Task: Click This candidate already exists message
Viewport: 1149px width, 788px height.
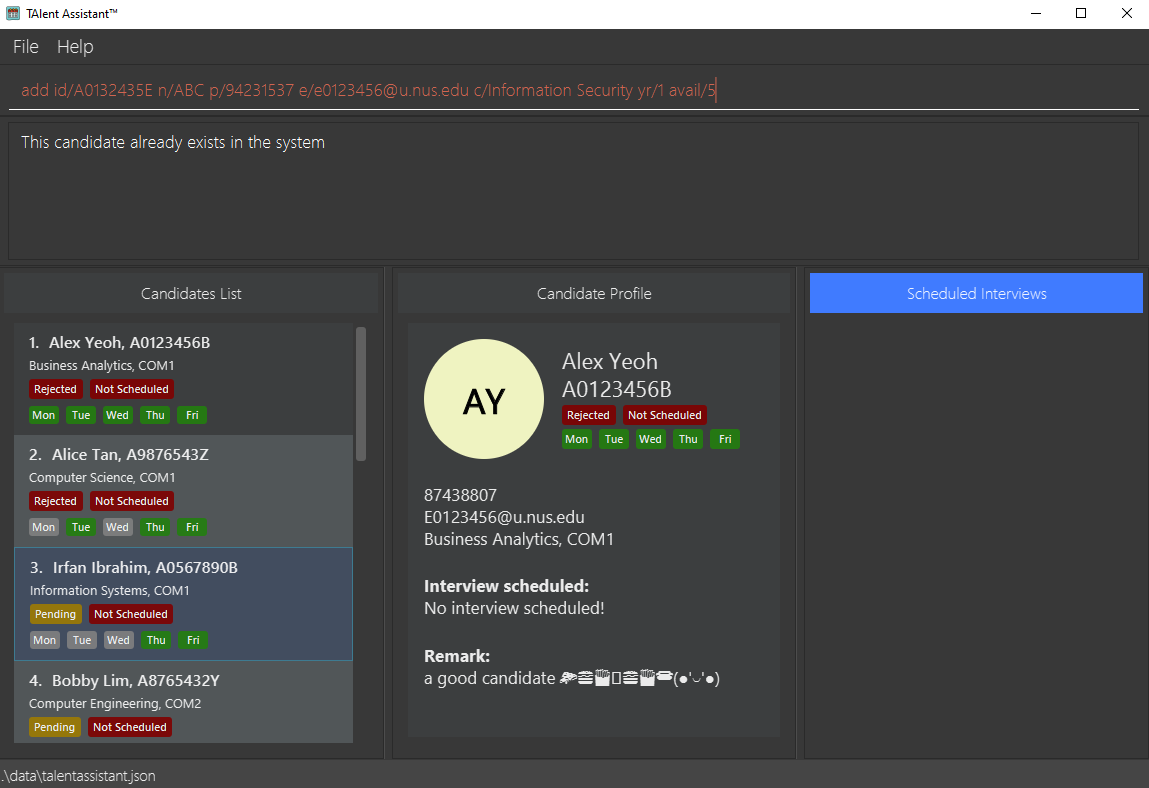Action: pyautogui.click(x=173, y=142)
